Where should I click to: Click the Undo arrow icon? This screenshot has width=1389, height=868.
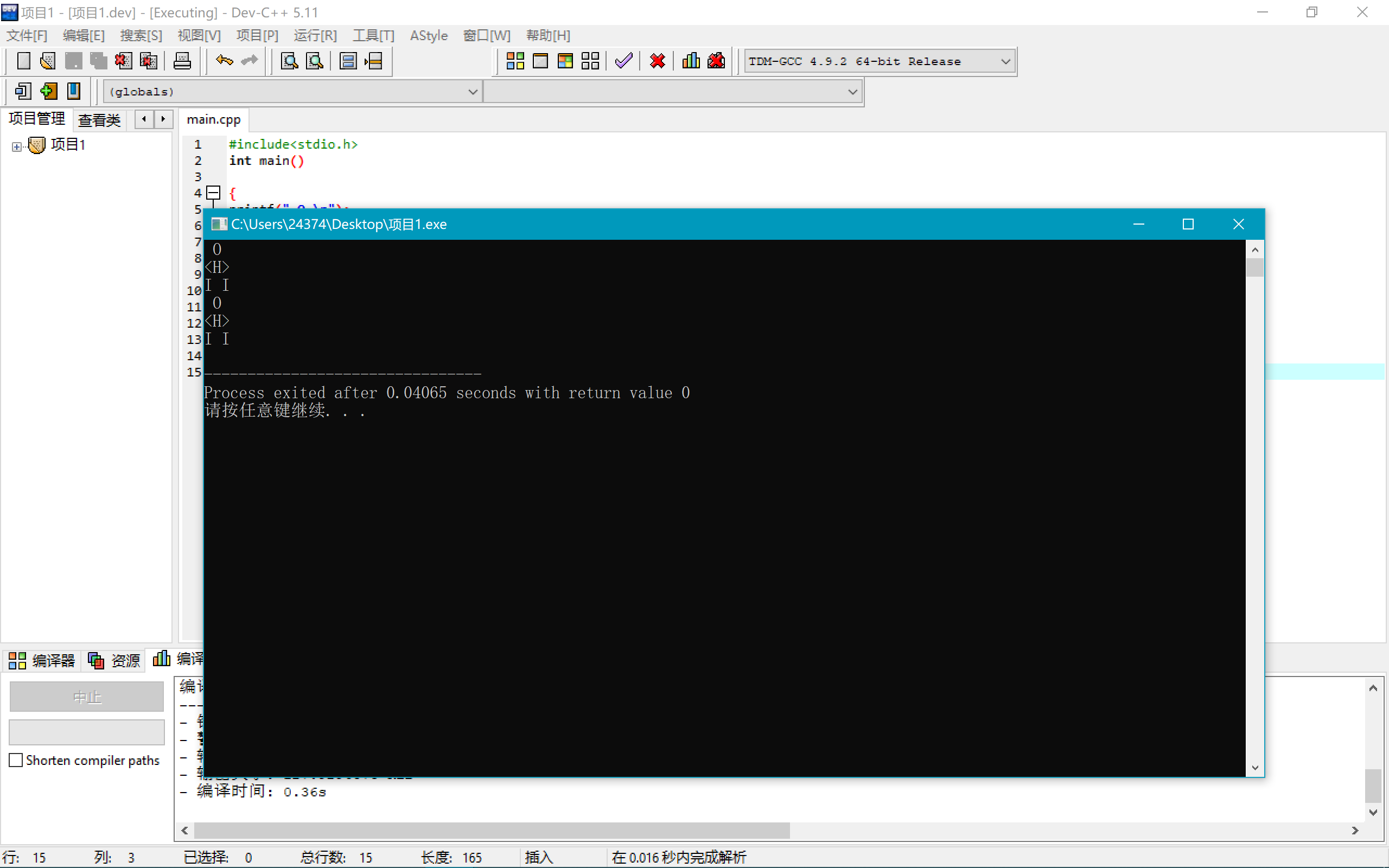224,61
